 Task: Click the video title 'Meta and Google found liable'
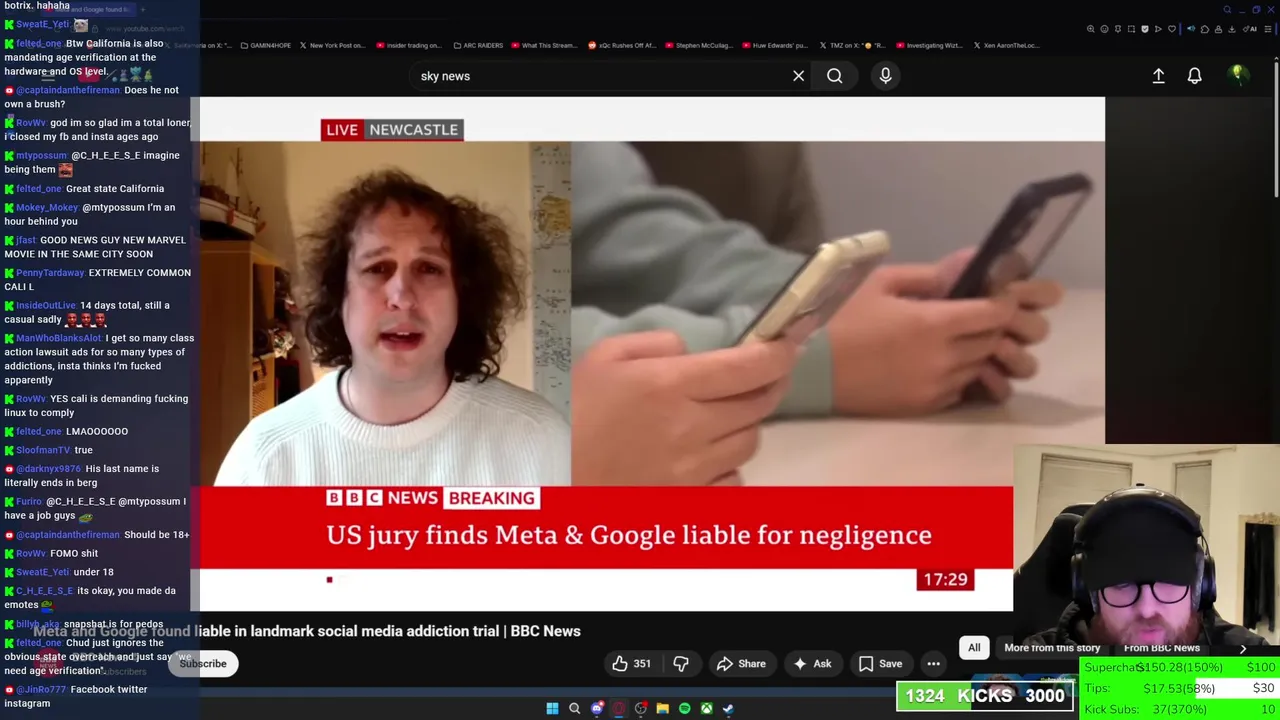[x=306, y=631]
